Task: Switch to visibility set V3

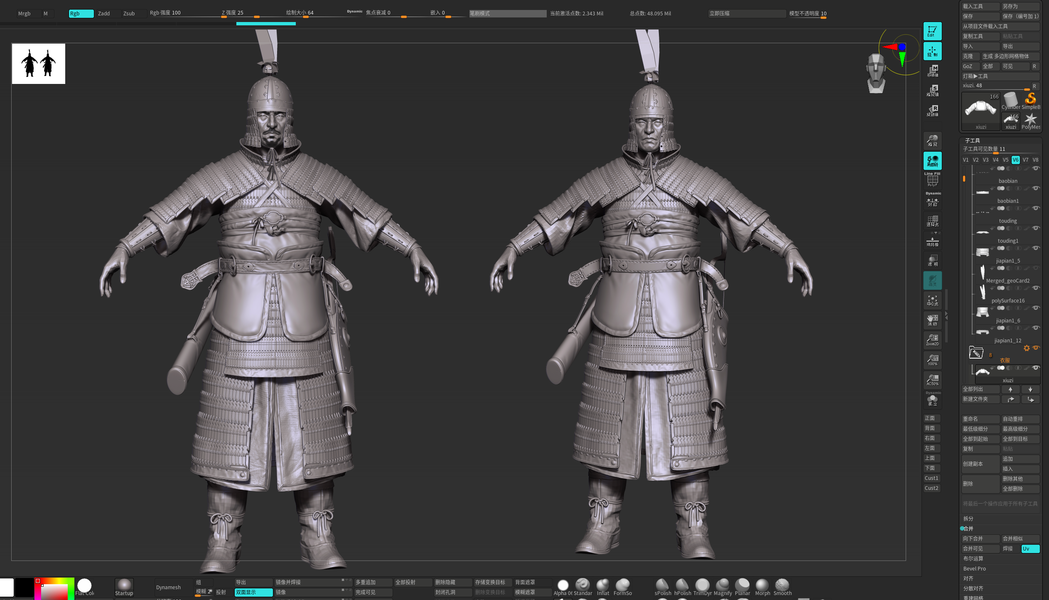Action: click(x=985, y=160)
